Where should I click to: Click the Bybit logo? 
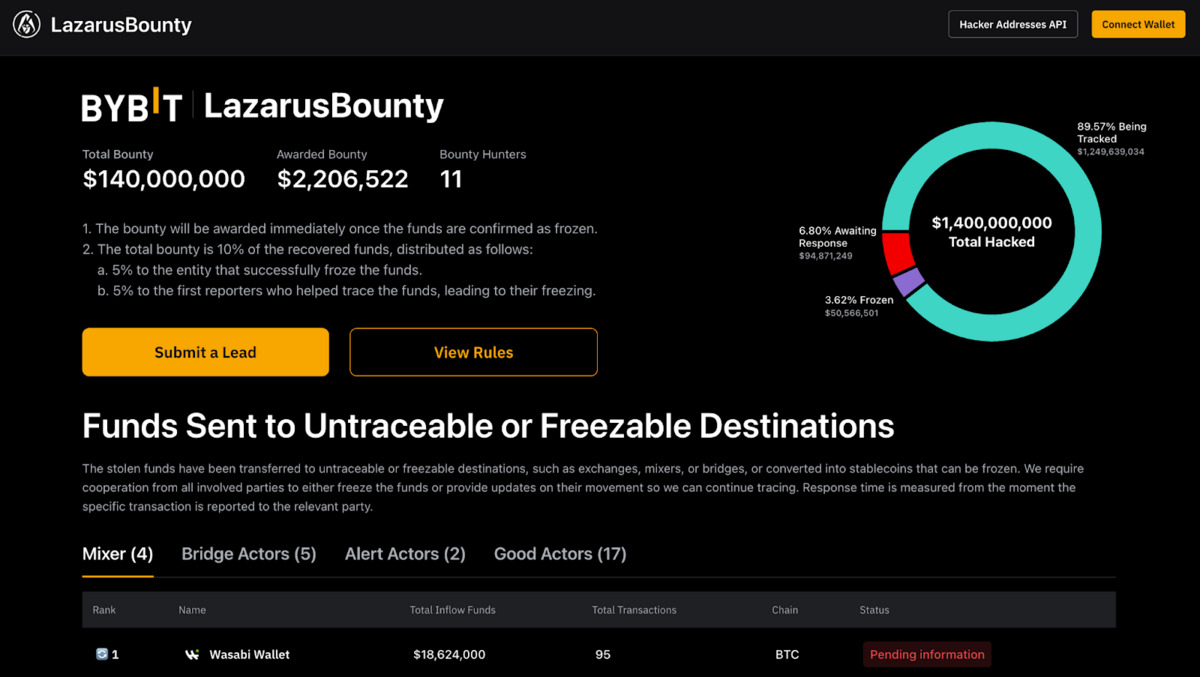131,106
